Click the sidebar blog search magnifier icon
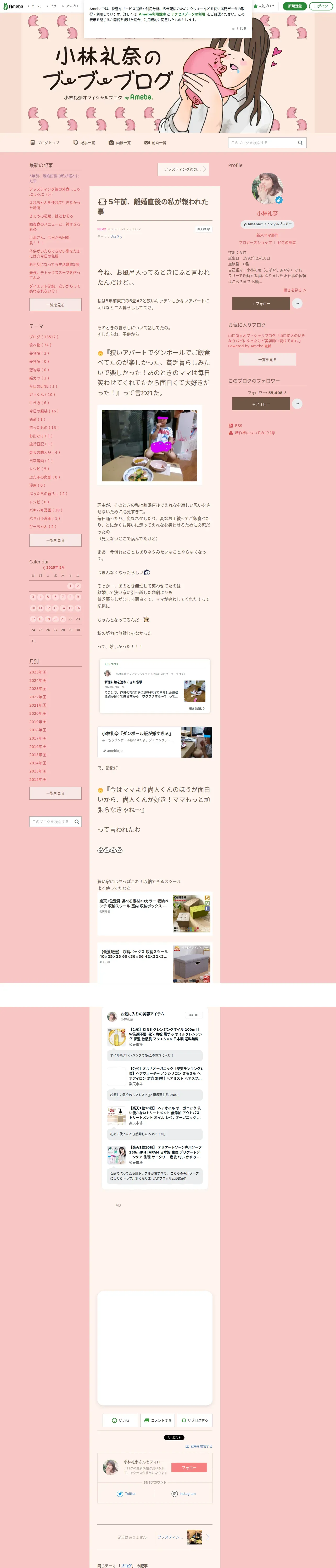This screenshot has height=1568, width=336. point(77,822)
